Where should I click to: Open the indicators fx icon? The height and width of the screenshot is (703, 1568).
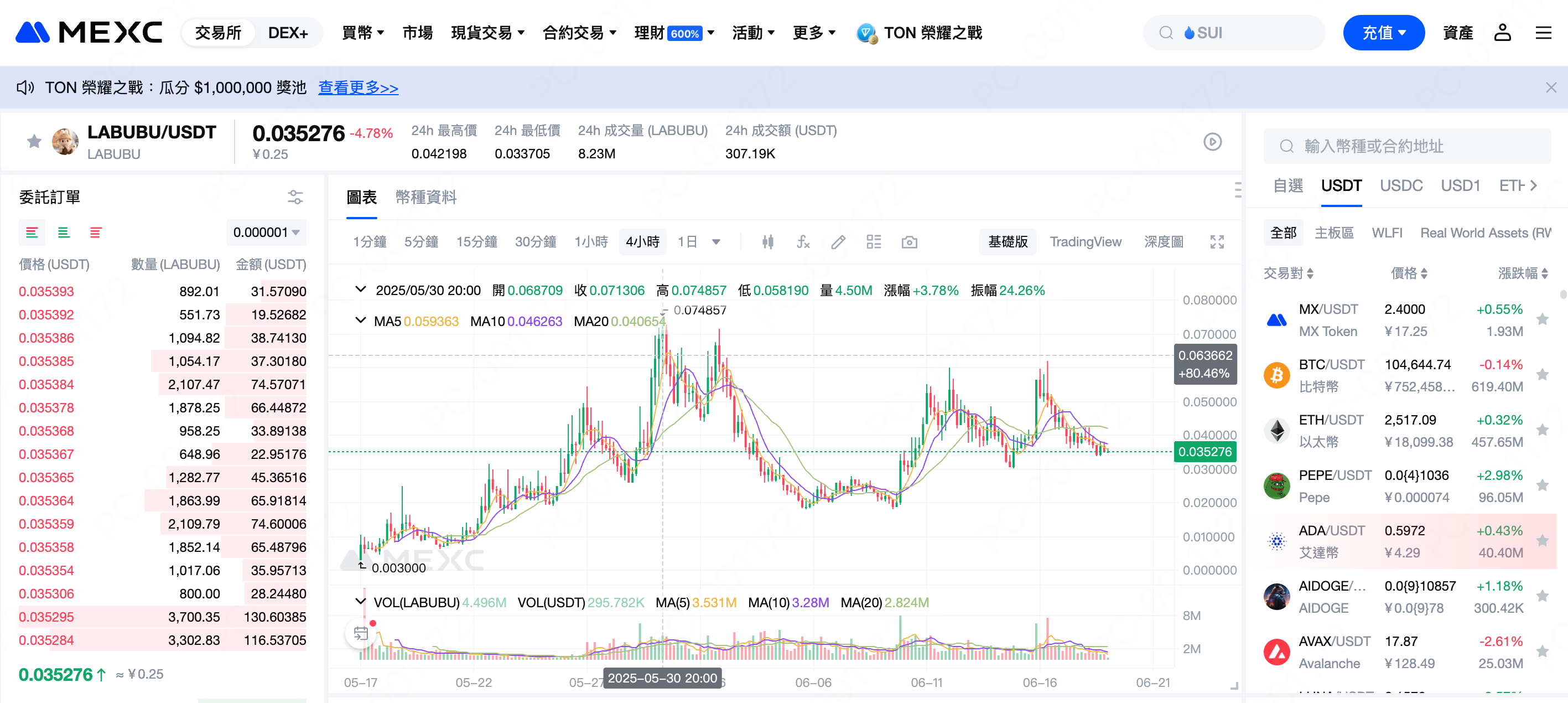(x=803, y=242)
